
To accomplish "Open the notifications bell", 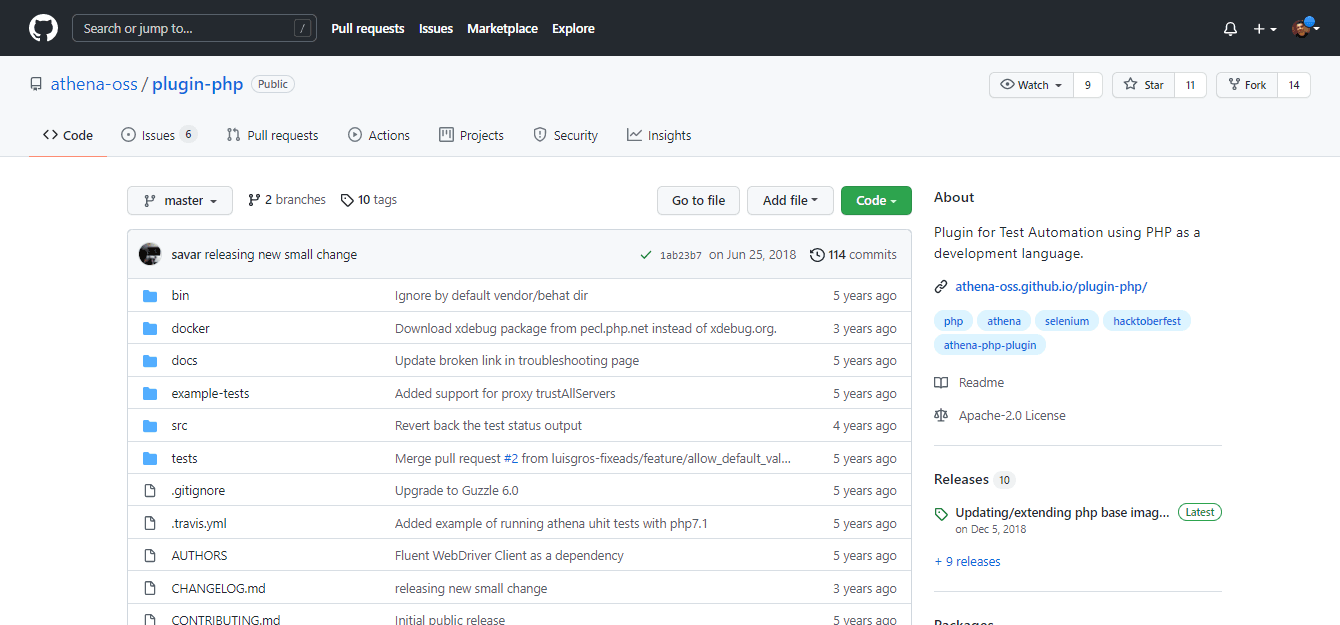I will 1230,29.
